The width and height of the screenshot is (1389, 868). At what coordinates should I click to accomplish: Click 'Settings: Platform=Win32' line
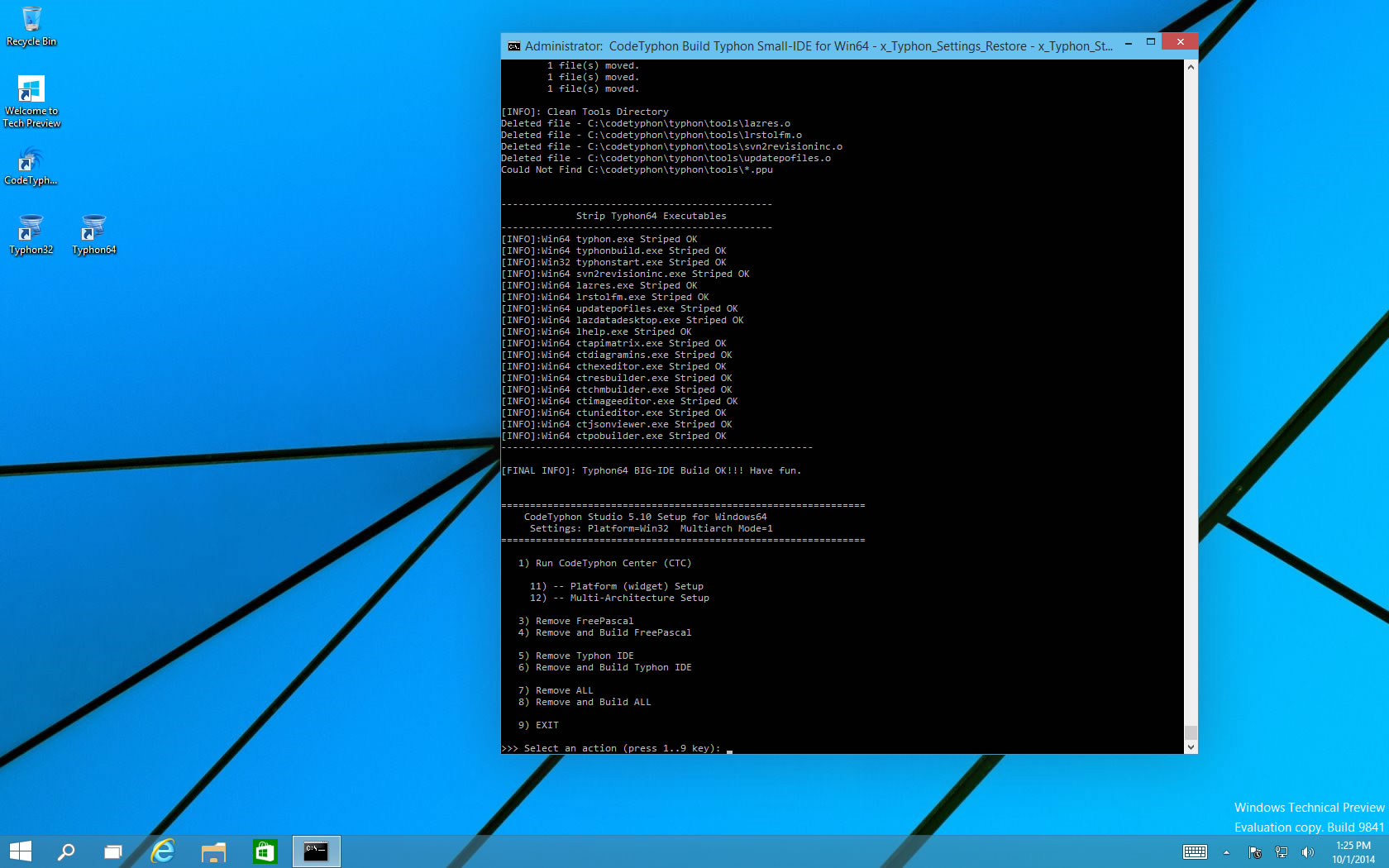(651, 528)
